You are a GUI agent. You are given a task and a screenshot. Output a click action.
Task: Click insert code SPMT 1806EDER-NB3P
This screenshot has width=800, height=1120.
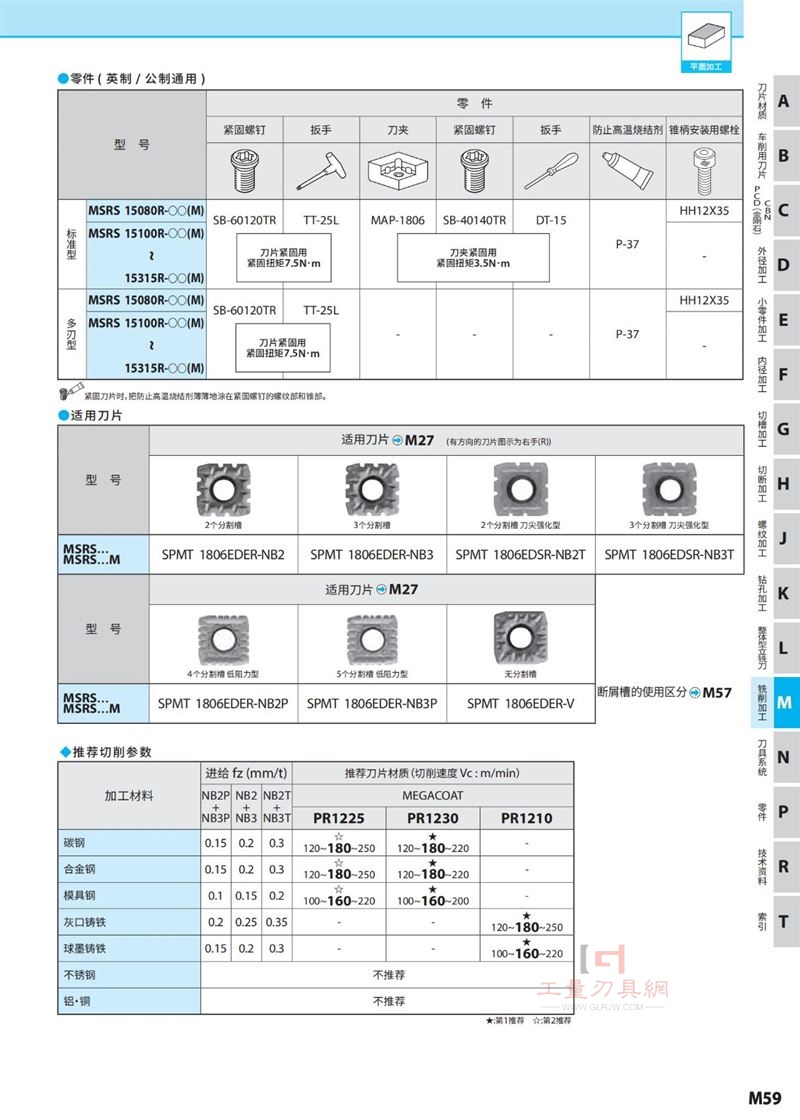pyautogui.click(x=372, y=704)
